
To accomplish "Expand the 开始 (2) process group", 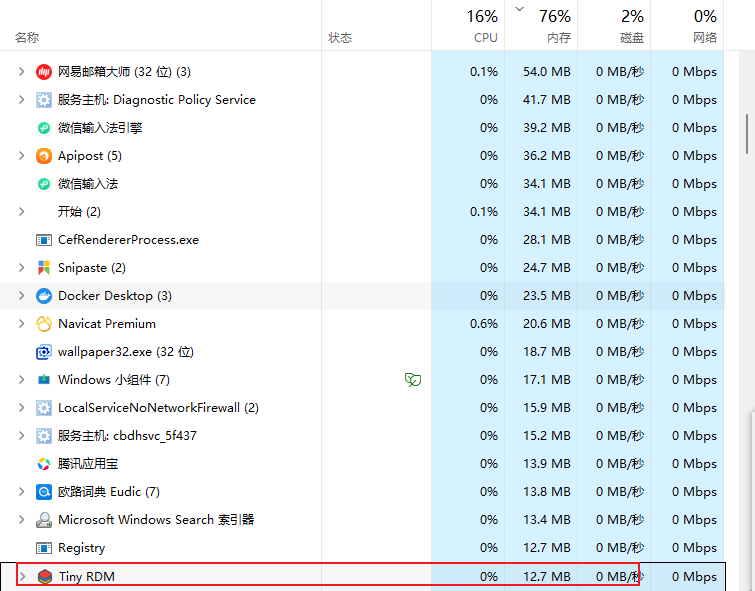I will click(x=21, y=211).
